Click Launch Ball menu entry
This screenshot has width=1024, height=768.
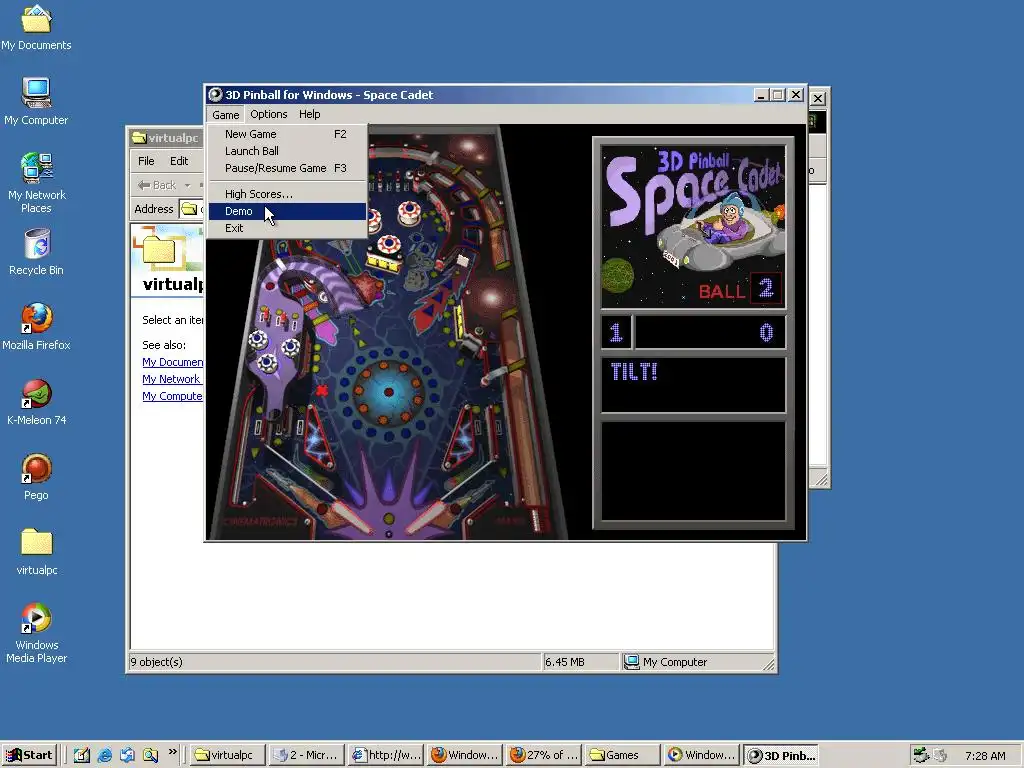287,151
